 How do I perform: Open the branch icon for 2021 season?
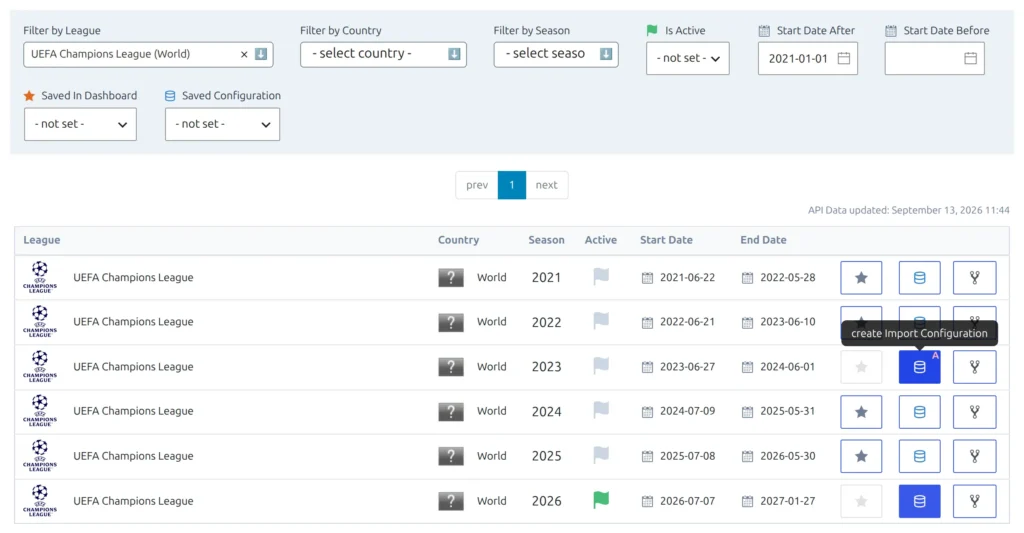click(974, 278)
